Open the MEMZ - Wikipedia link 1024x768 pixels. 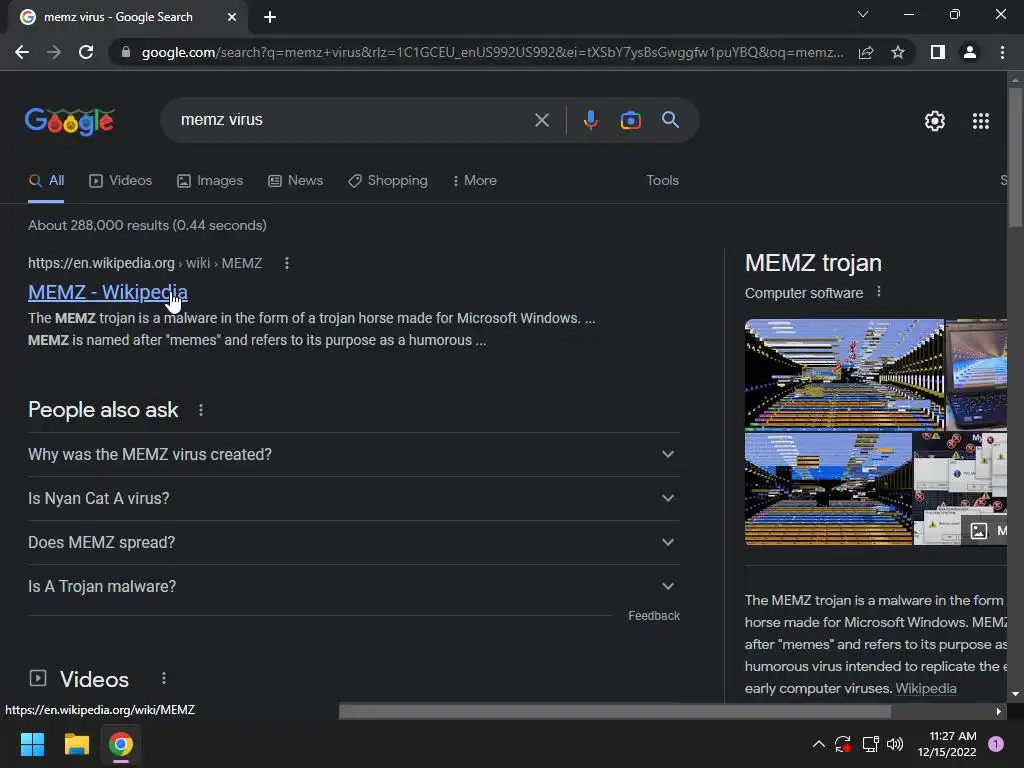[x=108, y=292]
